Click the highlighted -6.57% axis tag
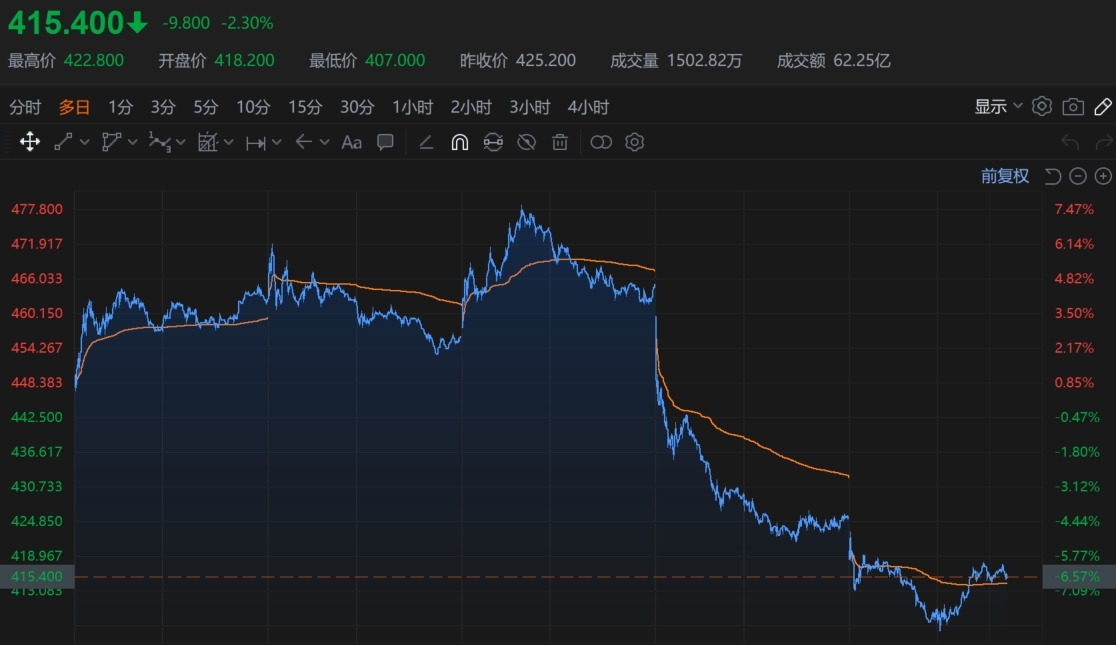Screen dimensions: 1116x645 point(1079,577)
